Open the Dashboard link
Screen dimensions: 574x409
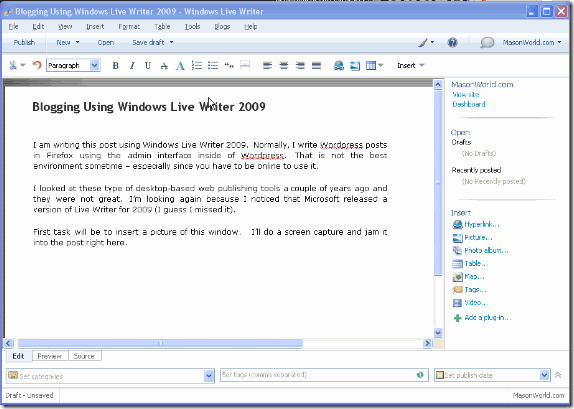(x=469, y=104)
